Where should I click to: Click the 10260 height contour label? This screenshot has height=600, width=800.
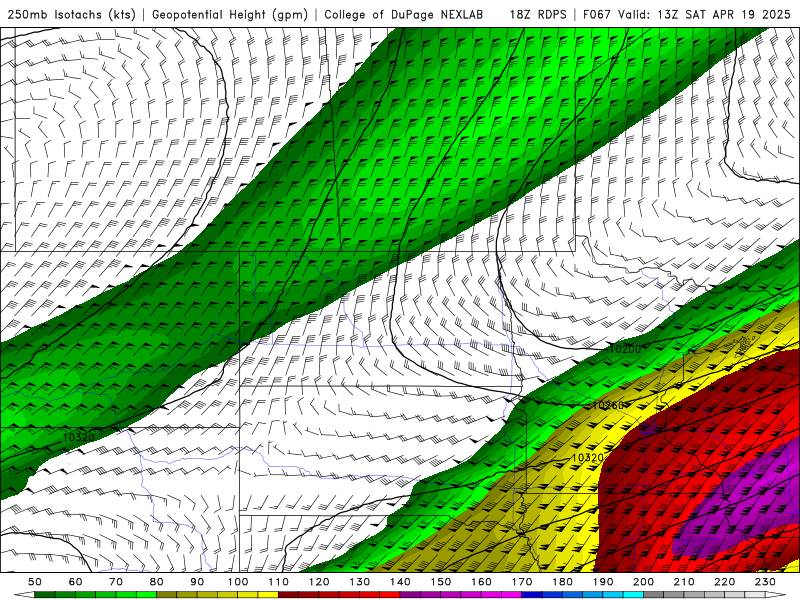[608, 405]
